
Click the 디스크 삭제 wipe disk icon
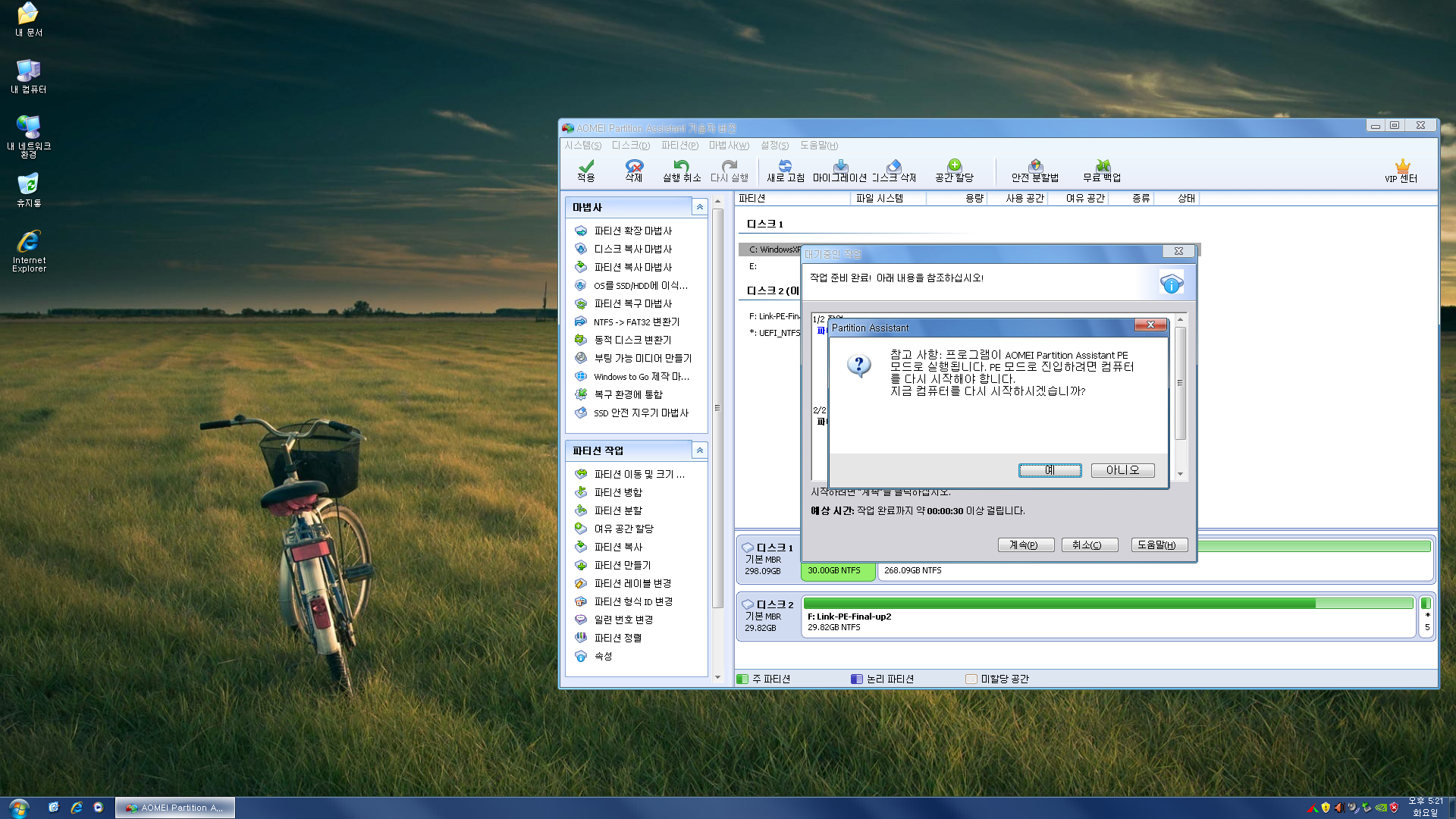coord(893,171)
